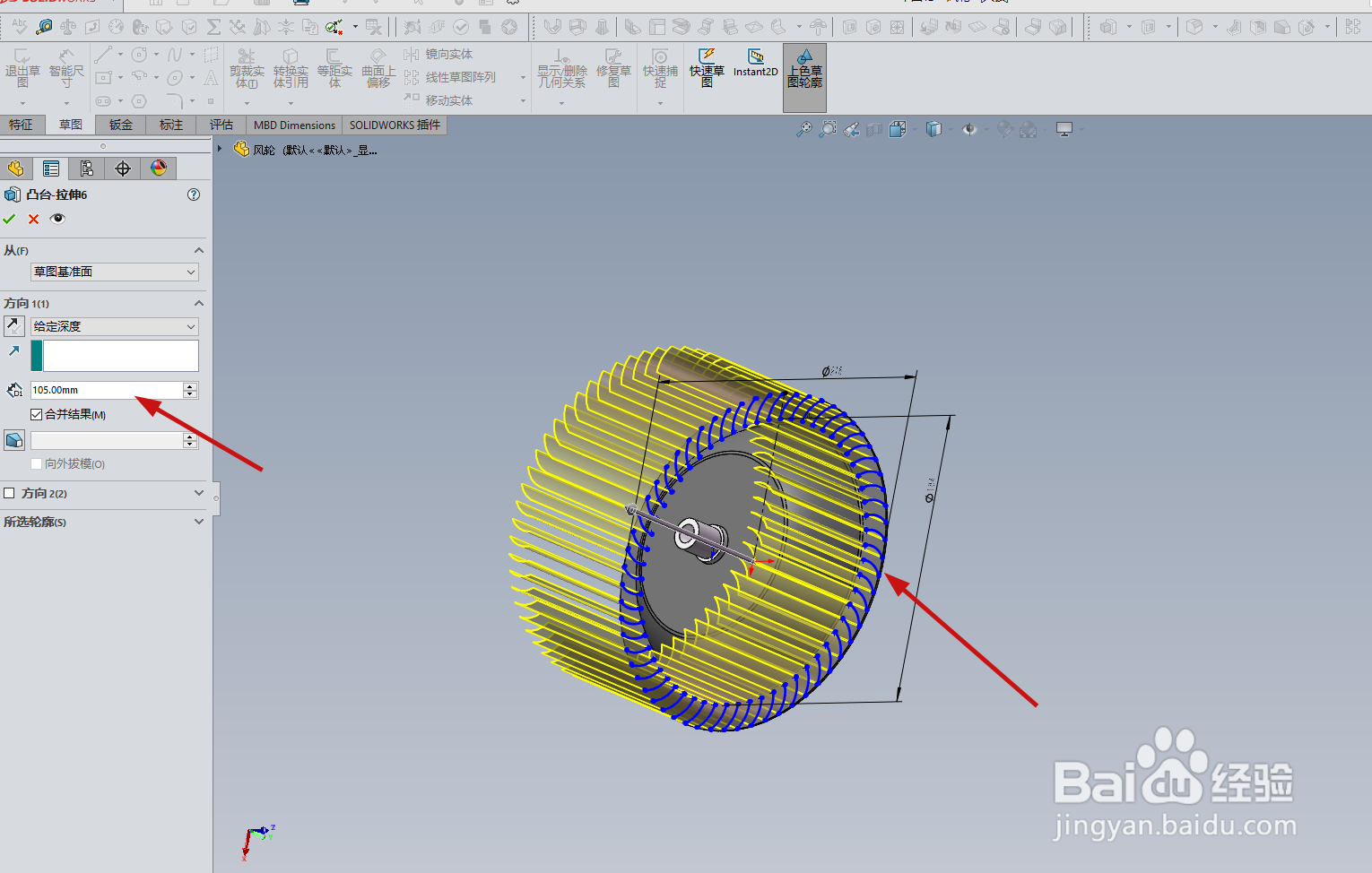Open the DimXpertManager tab
This screenshot has width=1372, height=873.
click(123, 169)
